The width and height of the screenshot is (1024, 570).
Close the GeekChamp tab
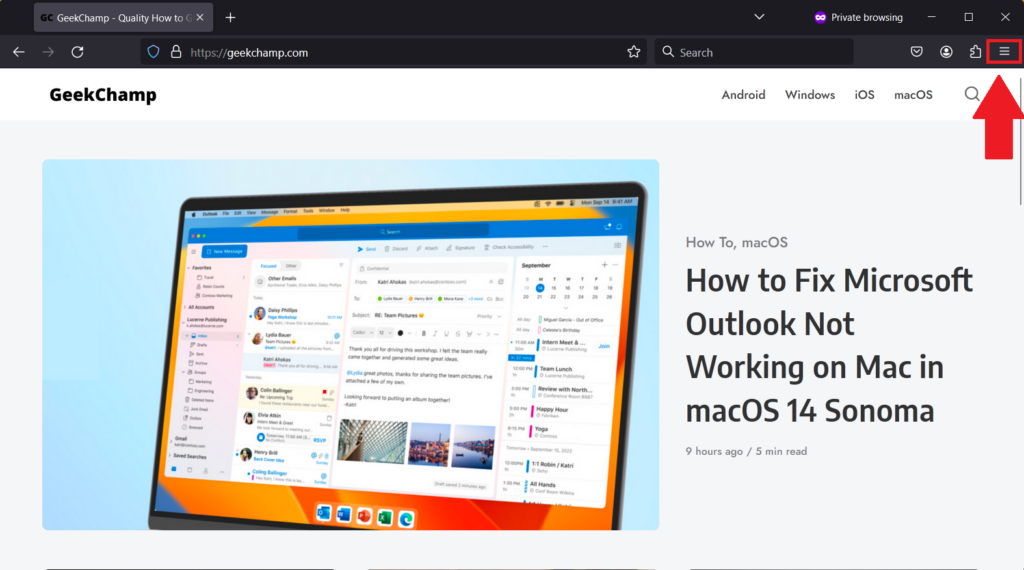tap(200, 18)
